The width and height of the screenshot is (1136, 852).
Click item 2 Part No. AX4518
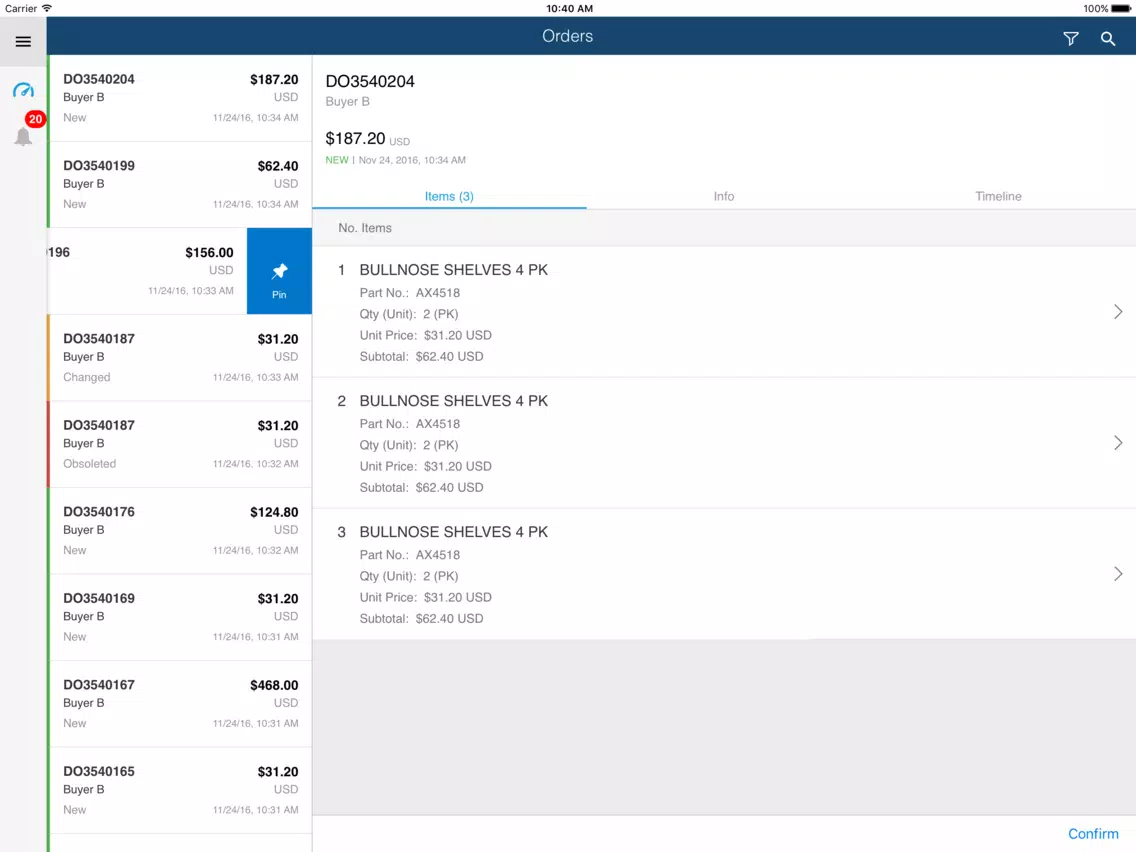[409, 424]
